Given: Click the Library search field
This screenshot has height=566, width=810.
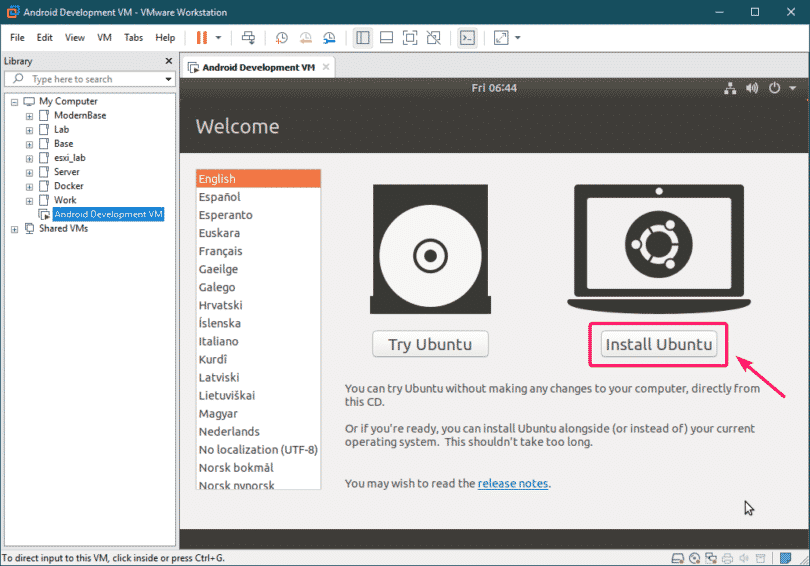Looking at the screenshot, I should coord(88,79).
